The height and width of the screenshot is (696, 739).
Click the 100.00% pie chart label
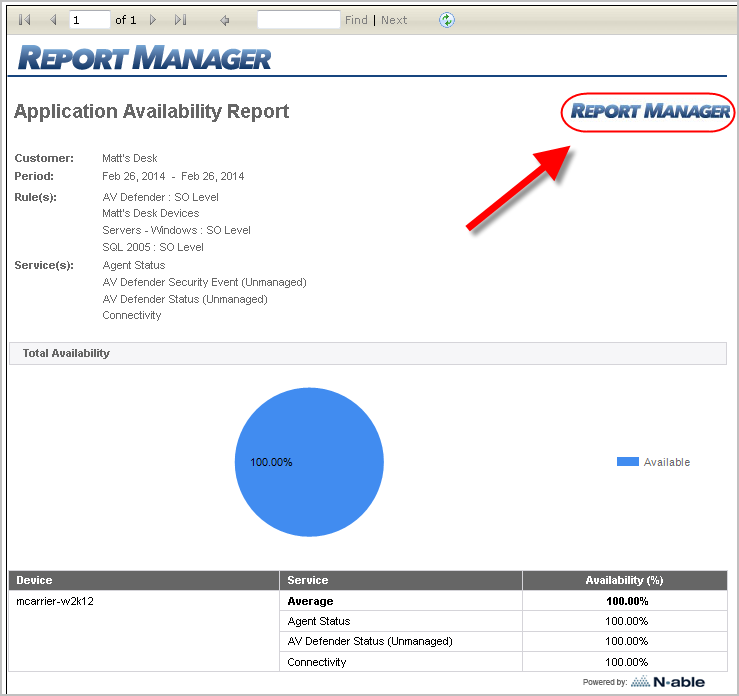[x=271, y=462]
